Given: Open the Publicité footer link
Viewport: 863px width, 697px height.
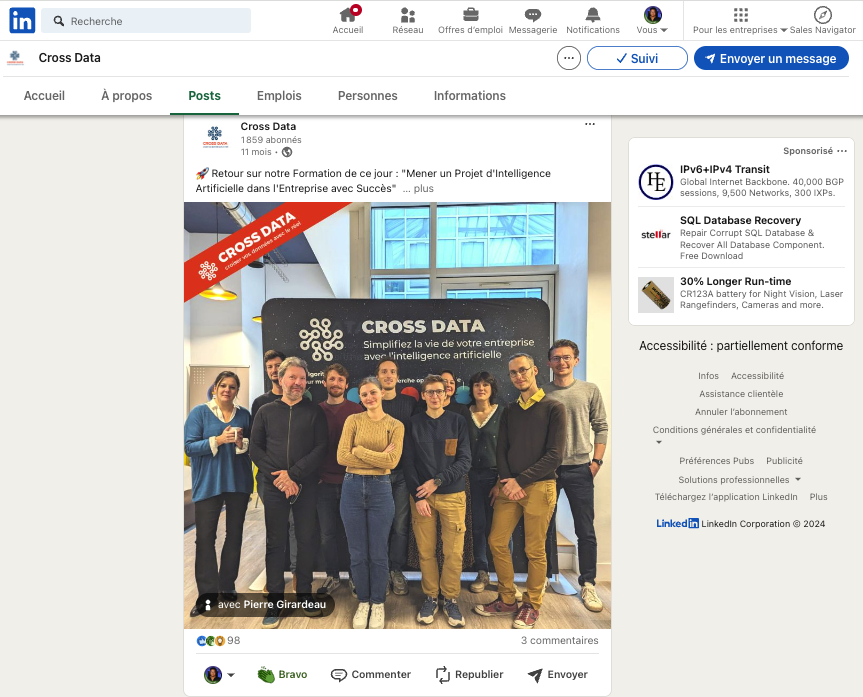Looking at the screenshot, I should [x=784, y=461].
